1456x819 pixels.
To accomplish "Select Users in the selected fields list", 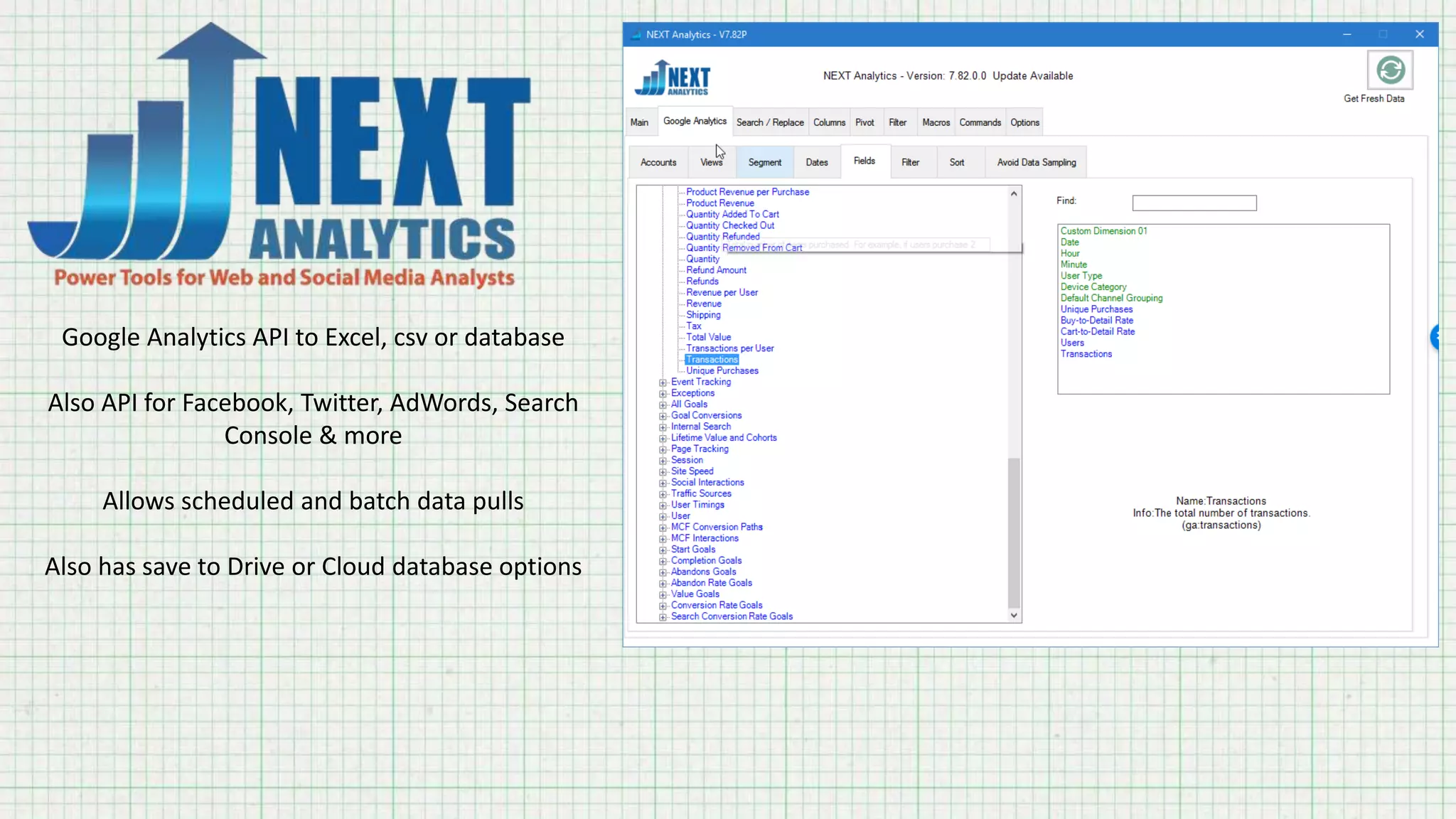I will (x=1072, y=343).
